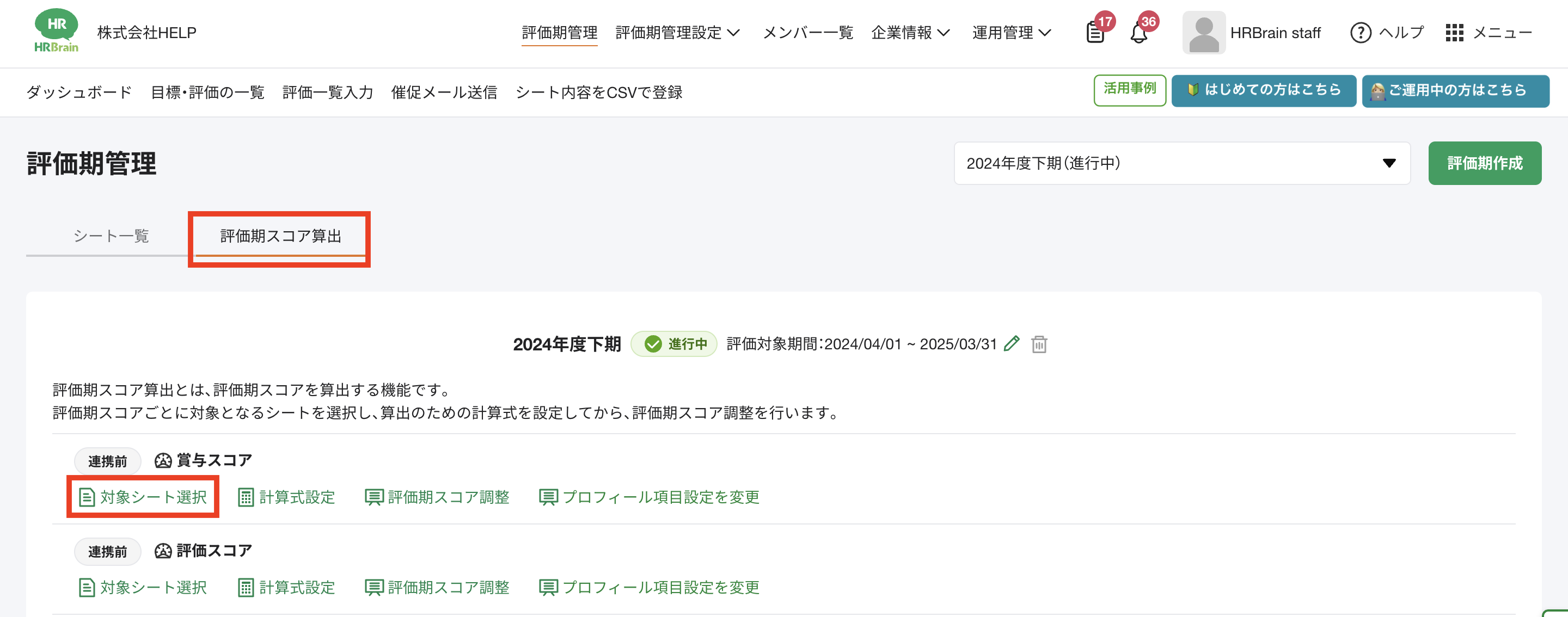Open the 2024年度下期(進行中) period selector
1568x617 pixels.
1181,163
